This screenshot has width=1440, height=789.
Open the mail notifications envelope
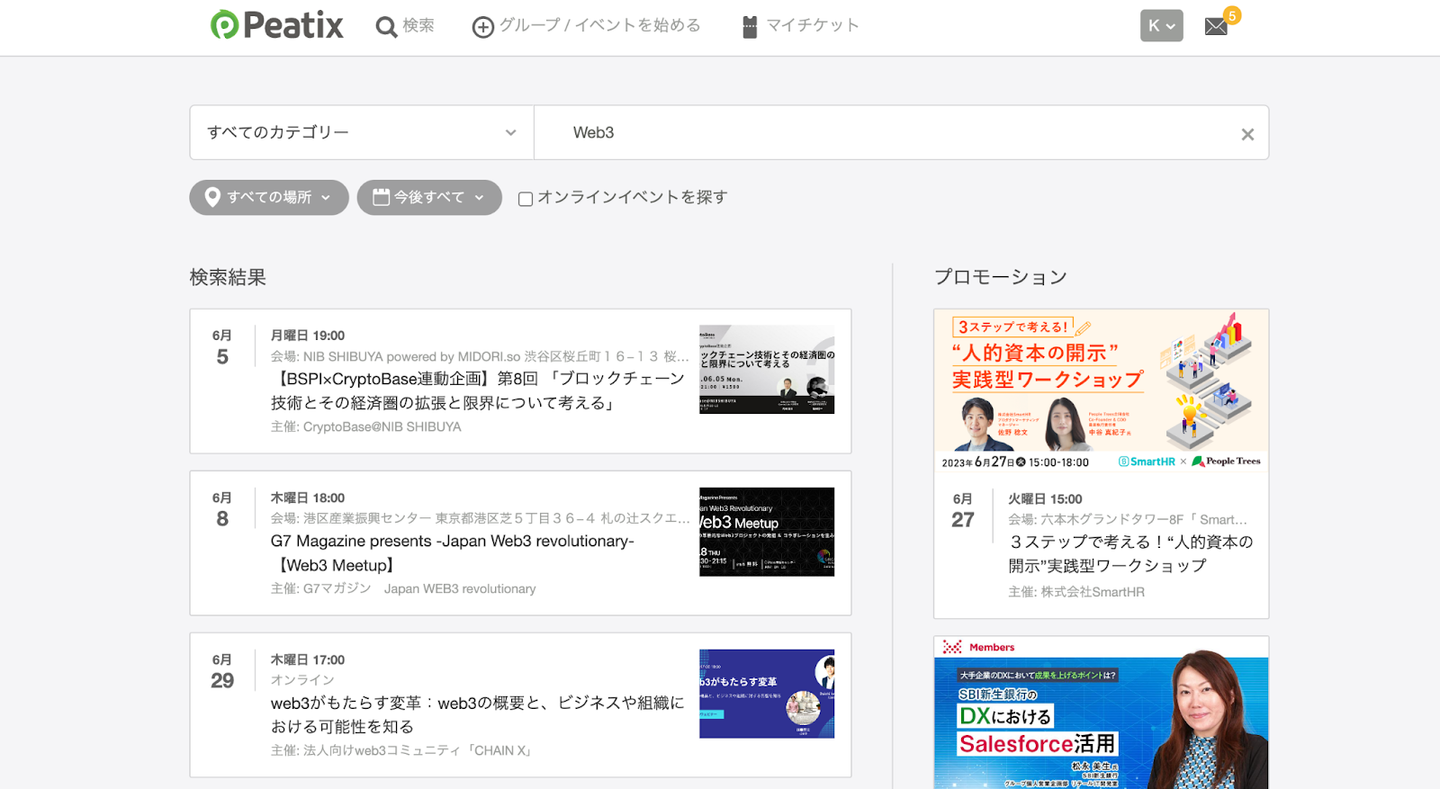(1216, 27)
